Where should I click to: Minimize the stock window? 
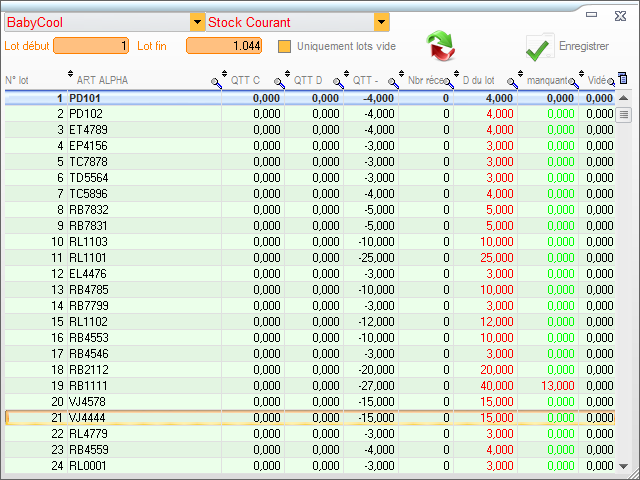(x=591, y=14)
